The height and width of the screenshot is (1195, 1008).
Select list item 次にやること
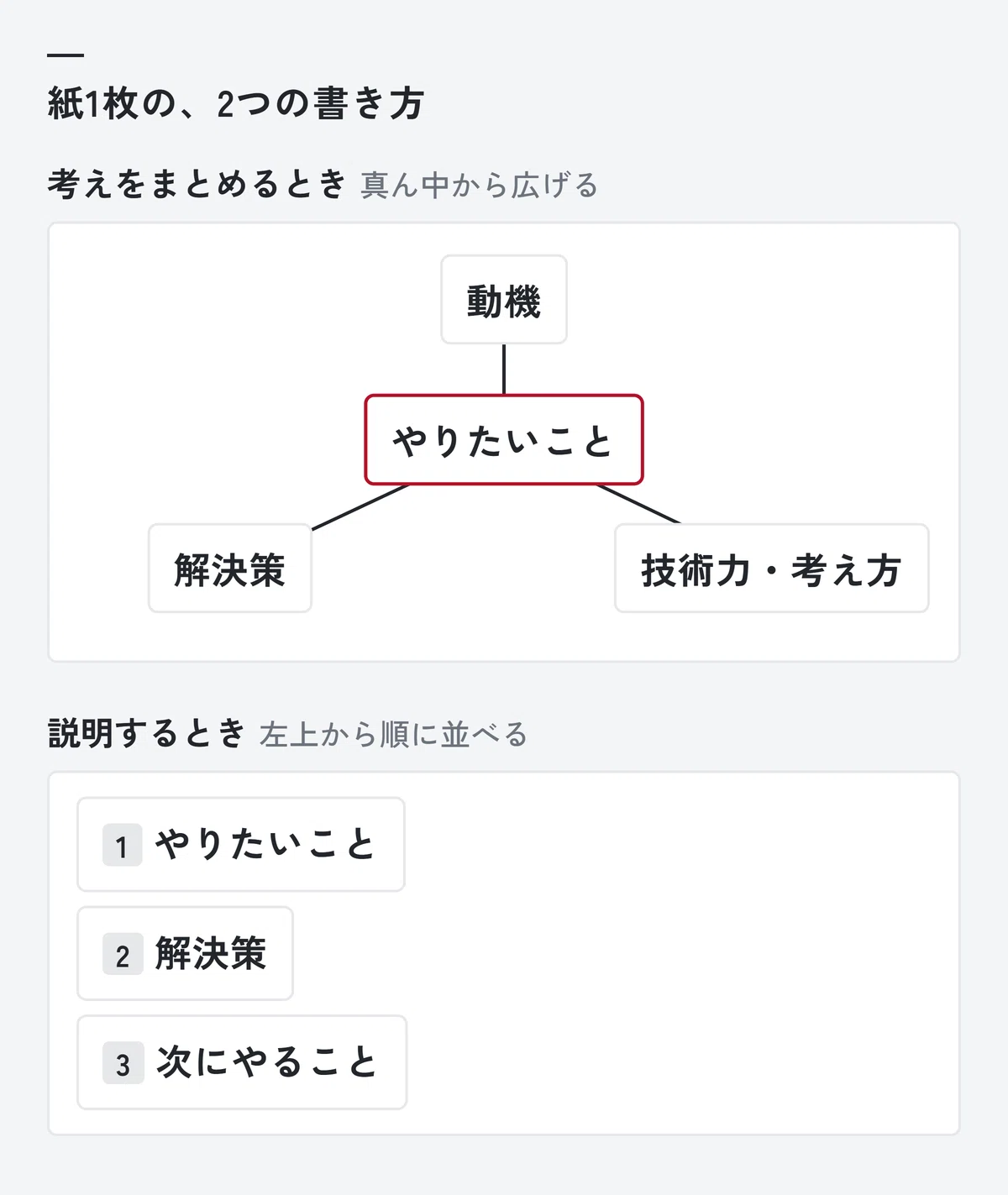tap(242, 1063)
